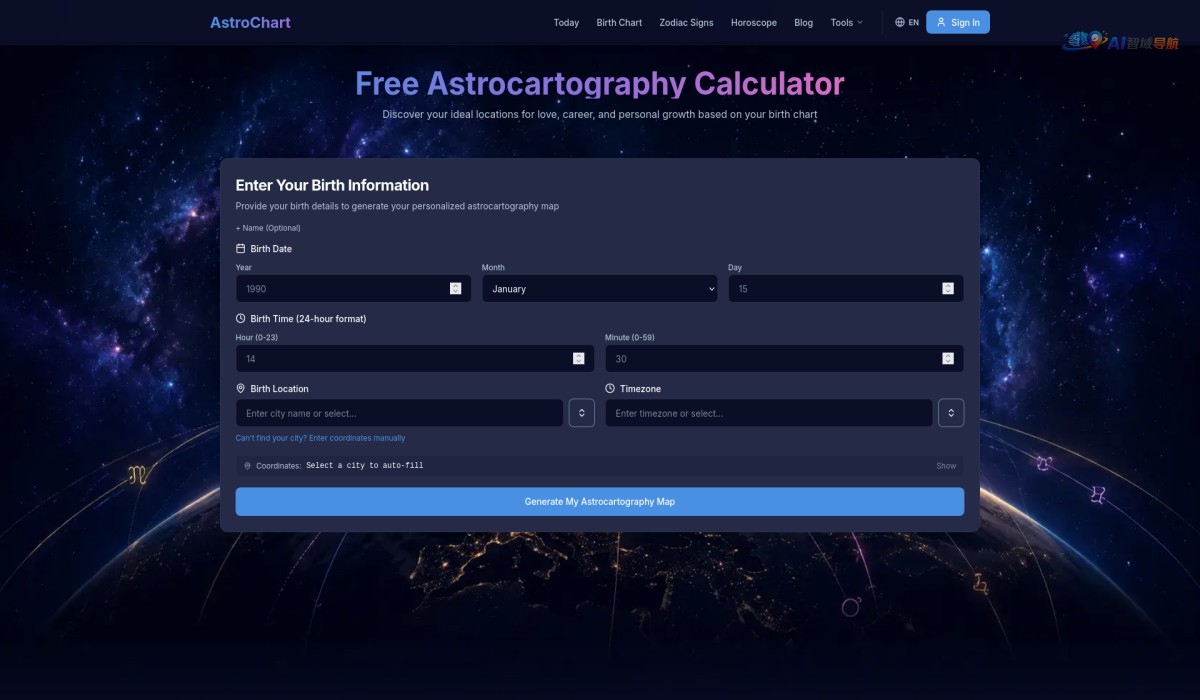Click the Sign In button

958,22
